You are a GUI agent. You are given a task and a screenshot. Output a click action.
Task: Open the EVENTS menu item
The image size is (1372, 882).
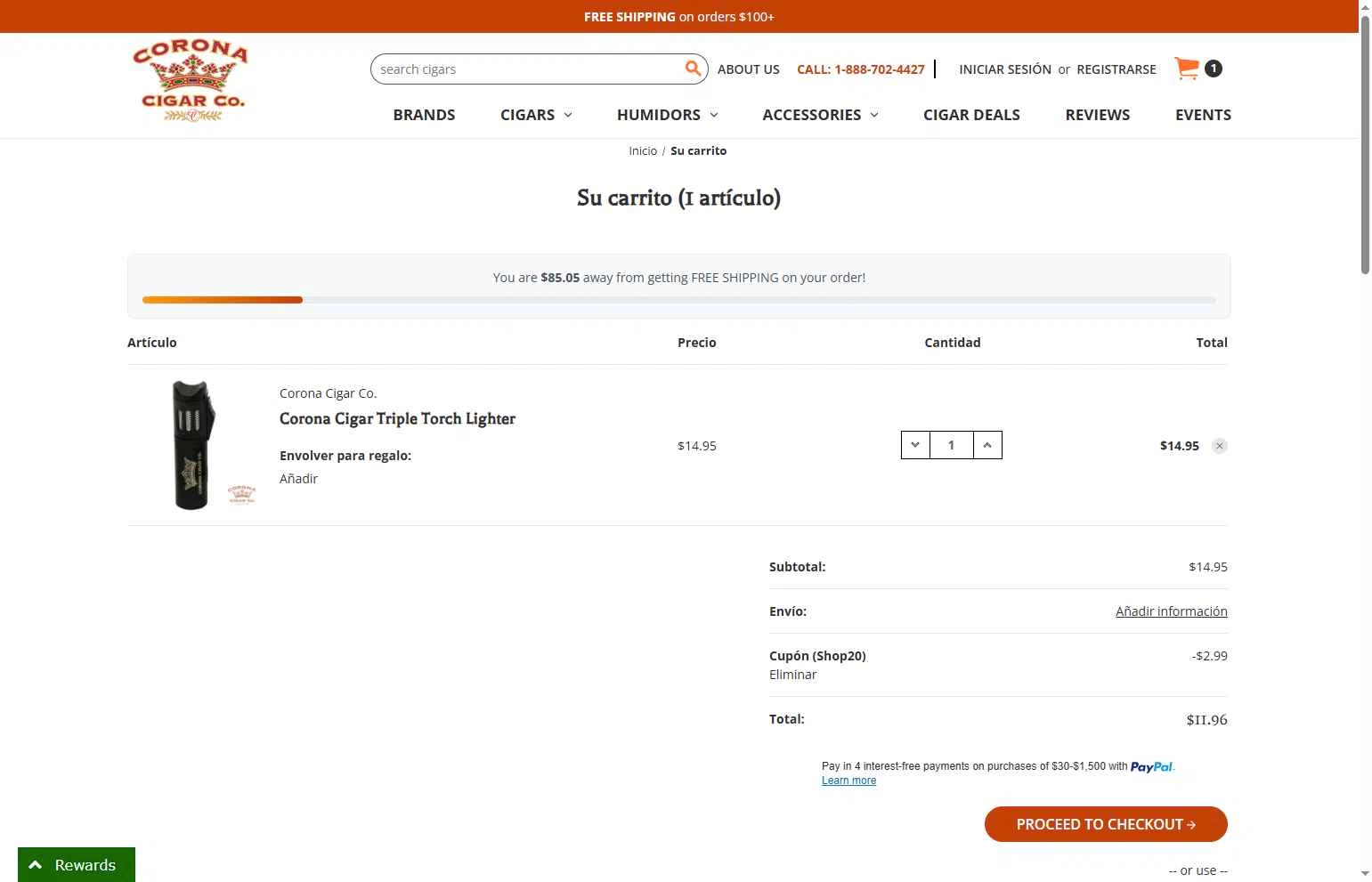[x=1203, y=115]
